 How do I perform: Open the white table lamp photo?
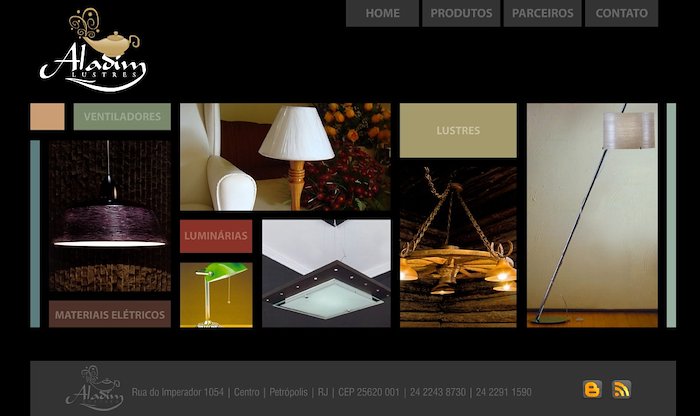coord(285,157)
